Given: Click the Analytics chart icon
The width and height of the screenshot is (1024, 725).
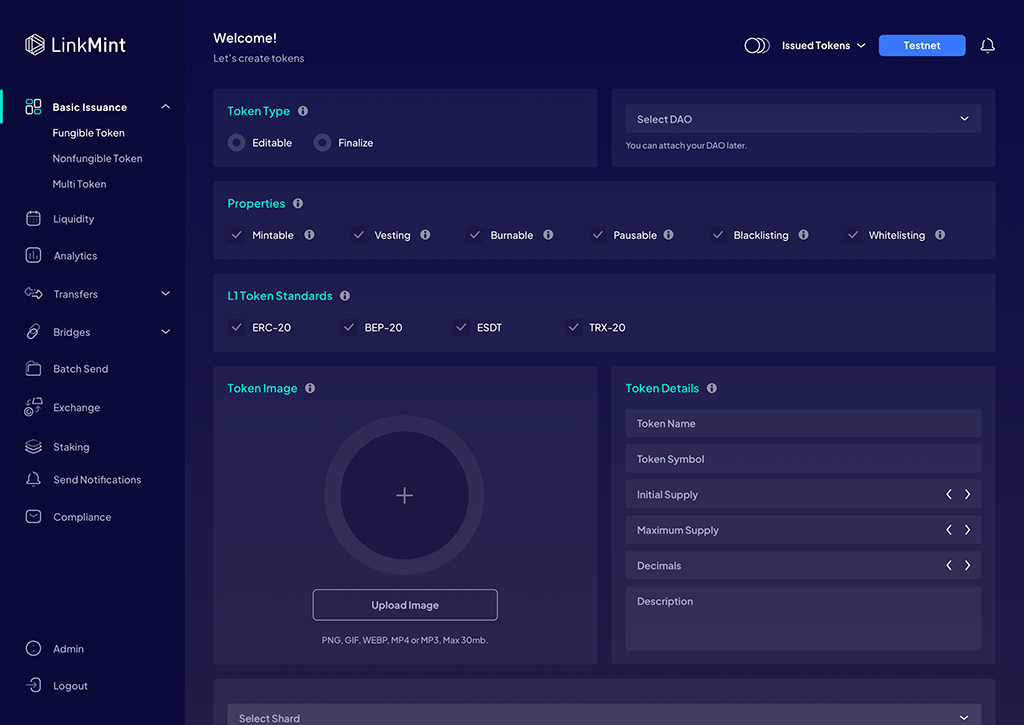Looking at the screenshot, I should click(33, 255).
